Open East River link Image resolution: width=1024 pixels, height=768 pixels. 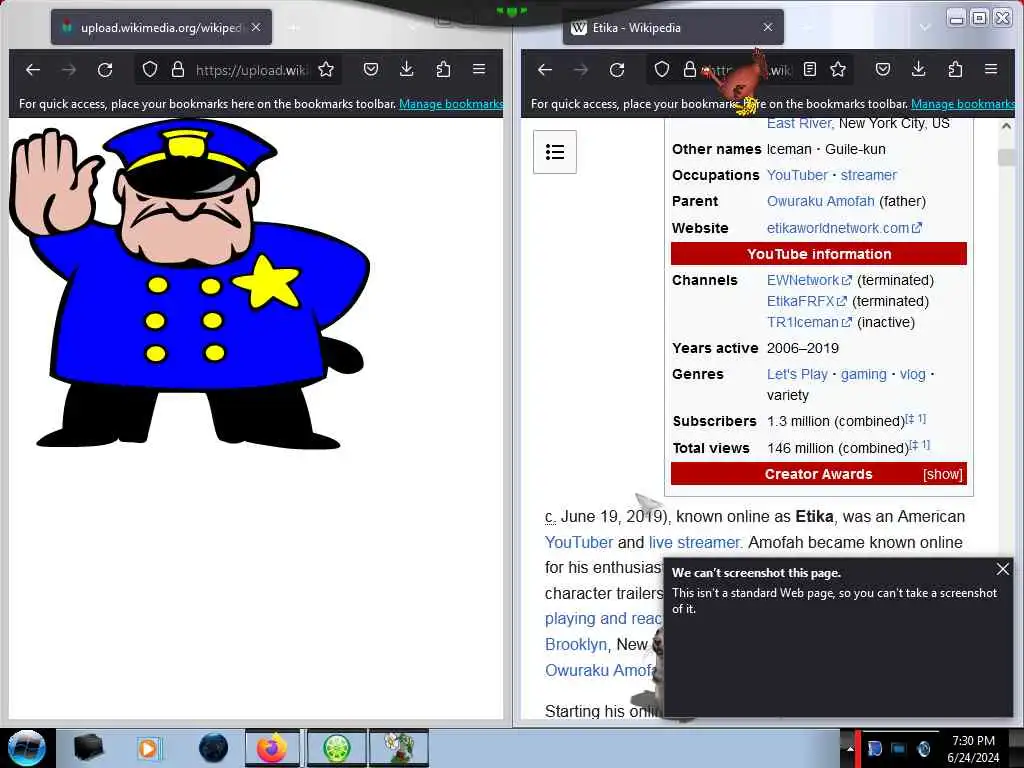coord(800,123)
